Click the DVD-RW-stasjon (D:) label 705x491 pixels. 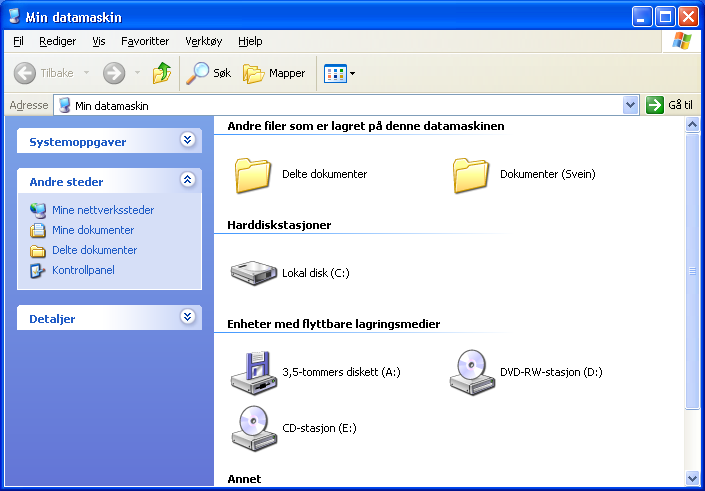point(551,372)
